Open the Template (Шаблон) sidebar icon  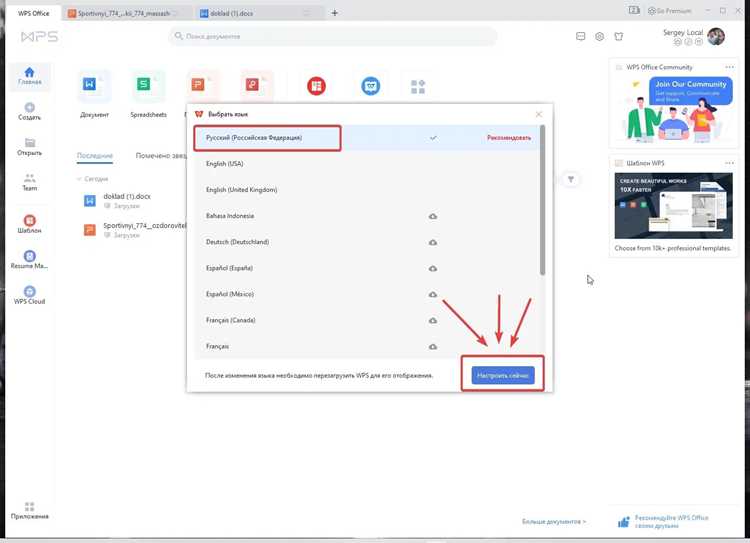point(29,224)
